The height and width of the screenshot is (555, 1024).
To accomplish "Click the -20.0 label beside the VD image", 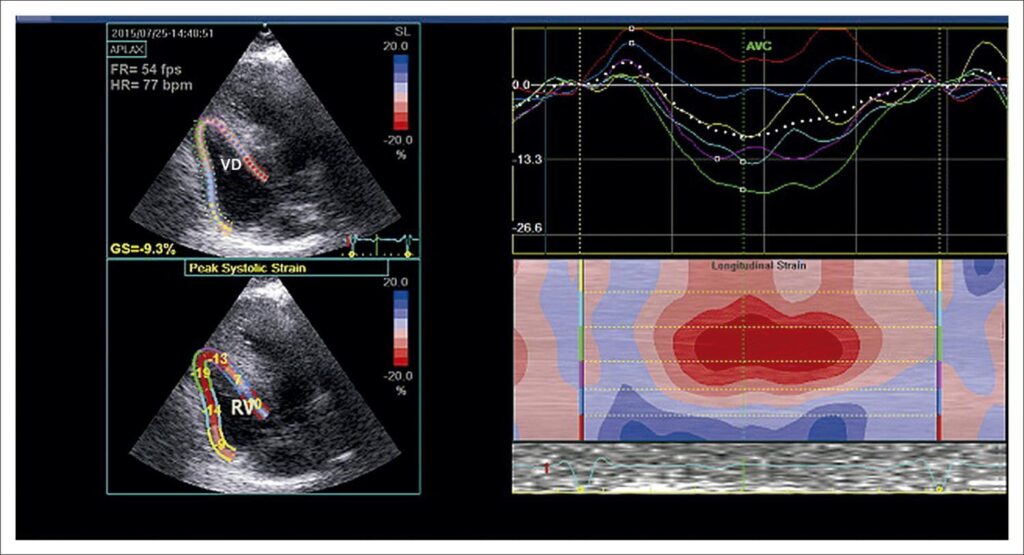I will [398, 140].
